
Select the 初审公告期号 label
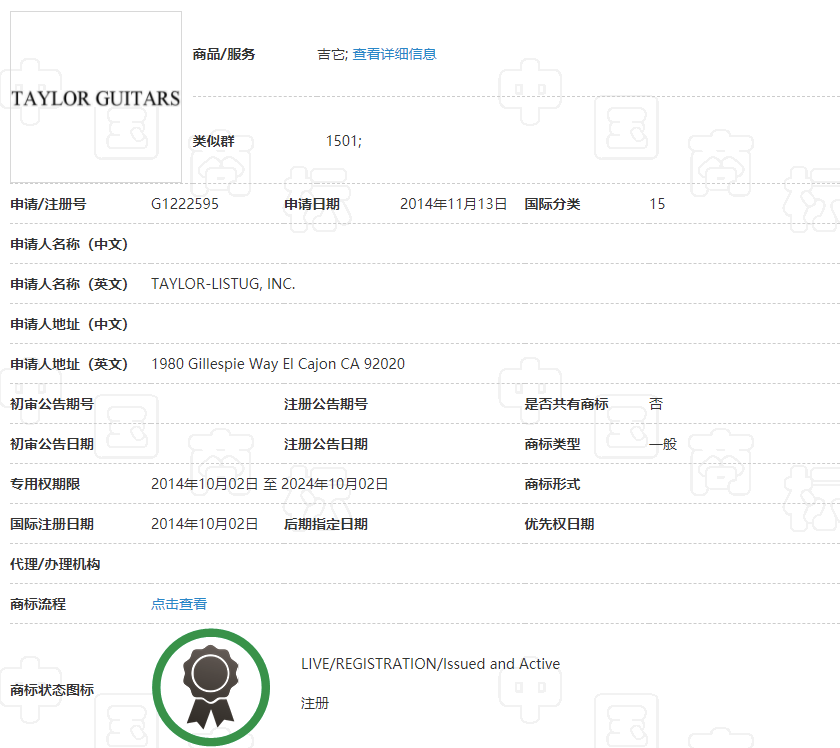52,404
